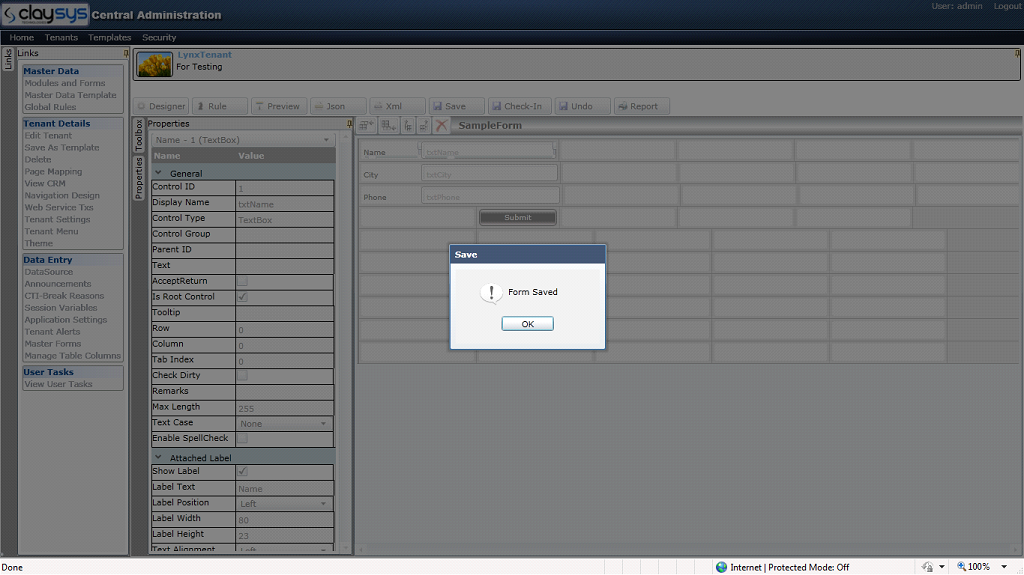This screenshot has width=1024, height=575.
Task: Open the Tenants menu
Action: pos(61,37)
